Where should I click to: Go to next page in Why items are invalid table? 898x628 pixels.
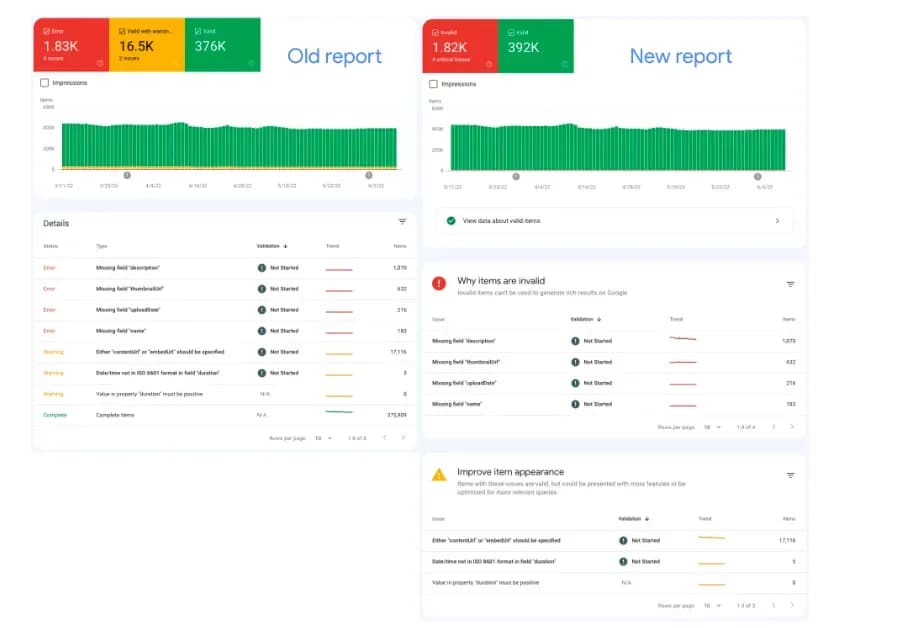792,427
